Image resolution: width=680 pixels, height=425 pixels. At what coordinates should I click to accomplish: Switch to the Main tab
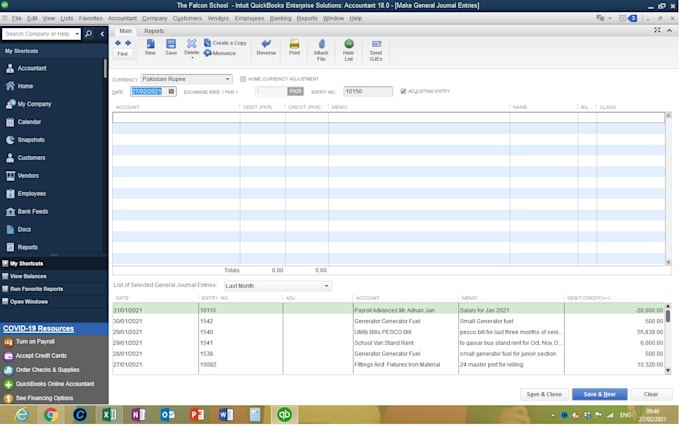tap(126, 31)
